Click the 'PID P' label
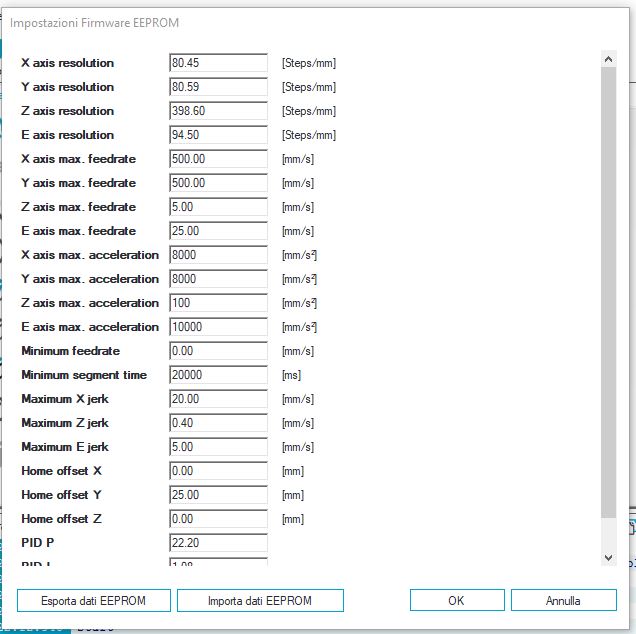The image size is (636, 634). [37, 542]
